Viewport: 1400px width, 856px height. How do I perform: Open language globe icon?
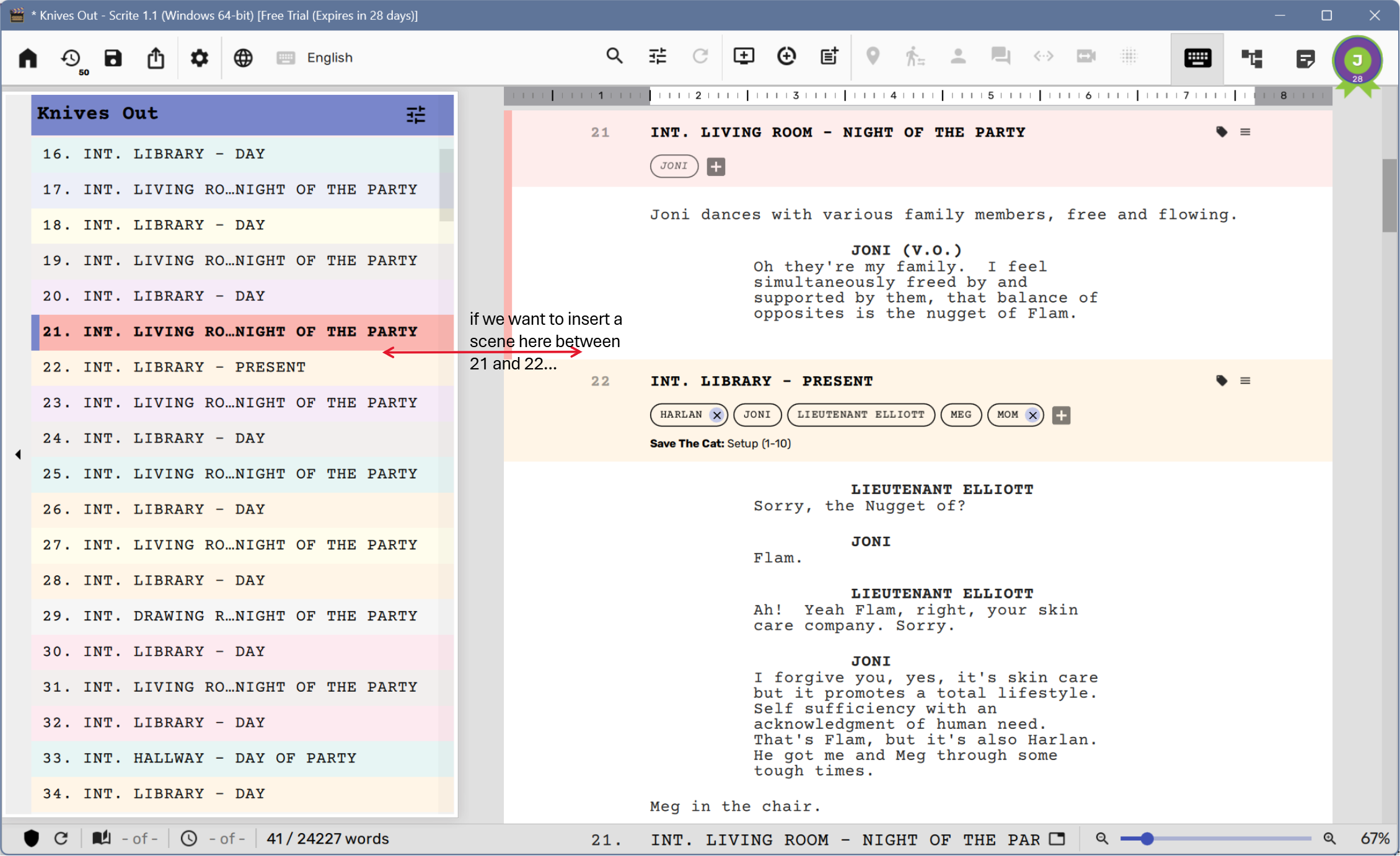[x=243, y=58]
